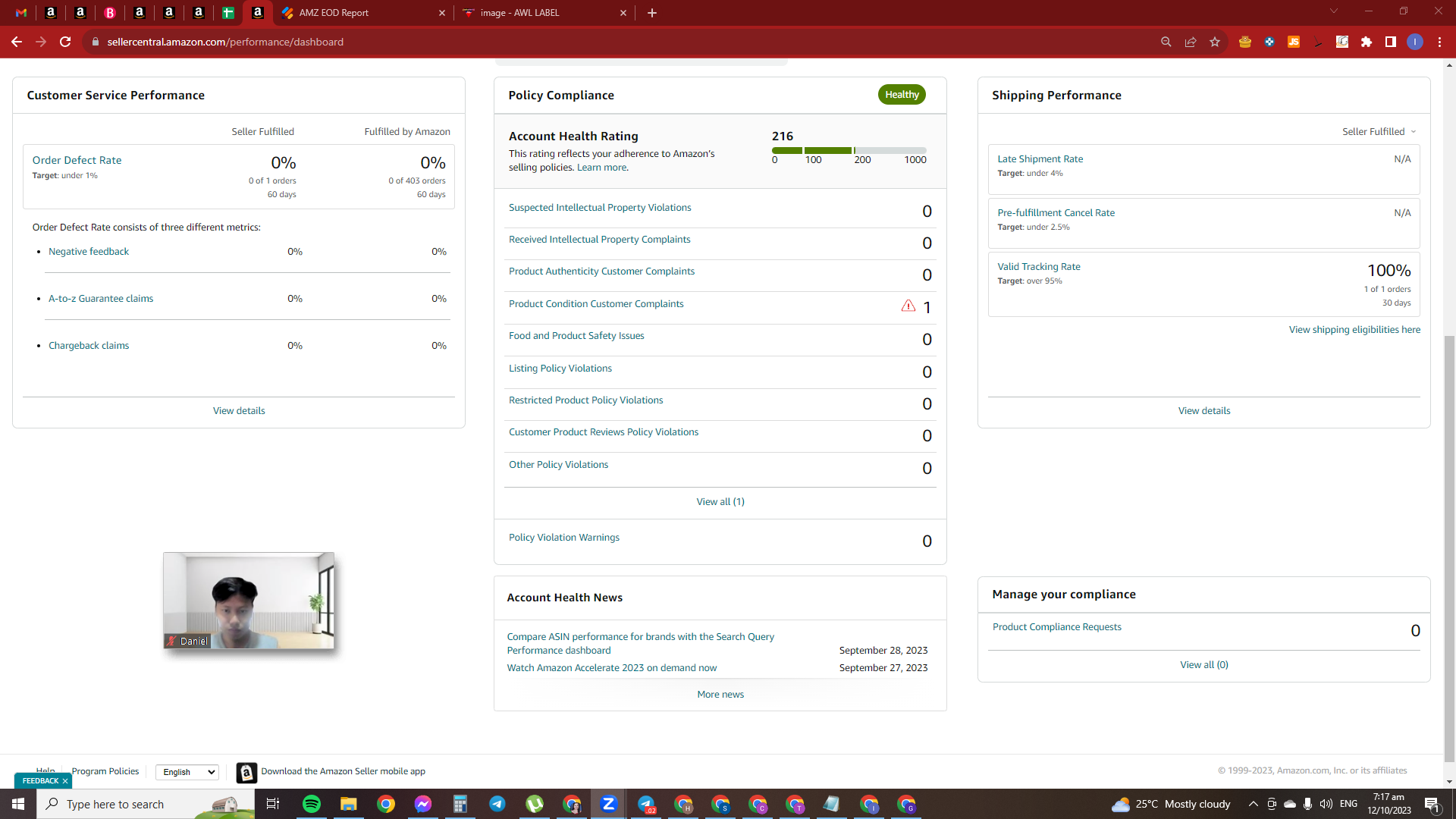Open Calculator from the taskbar
1456x819 pixels.
(x=460, y=804)
